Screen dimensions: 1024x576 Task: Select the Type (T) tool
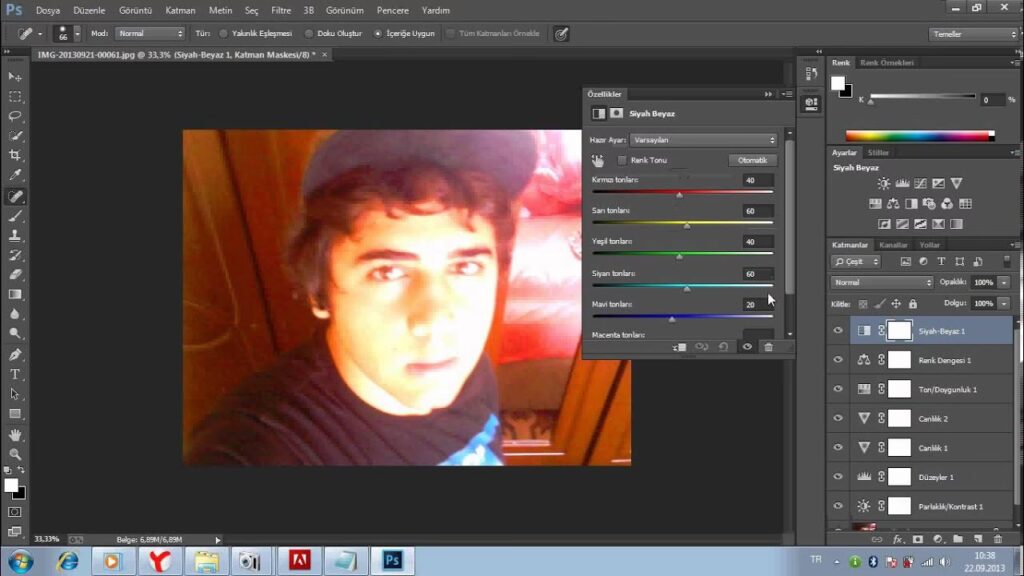click(x=15, y=374)
